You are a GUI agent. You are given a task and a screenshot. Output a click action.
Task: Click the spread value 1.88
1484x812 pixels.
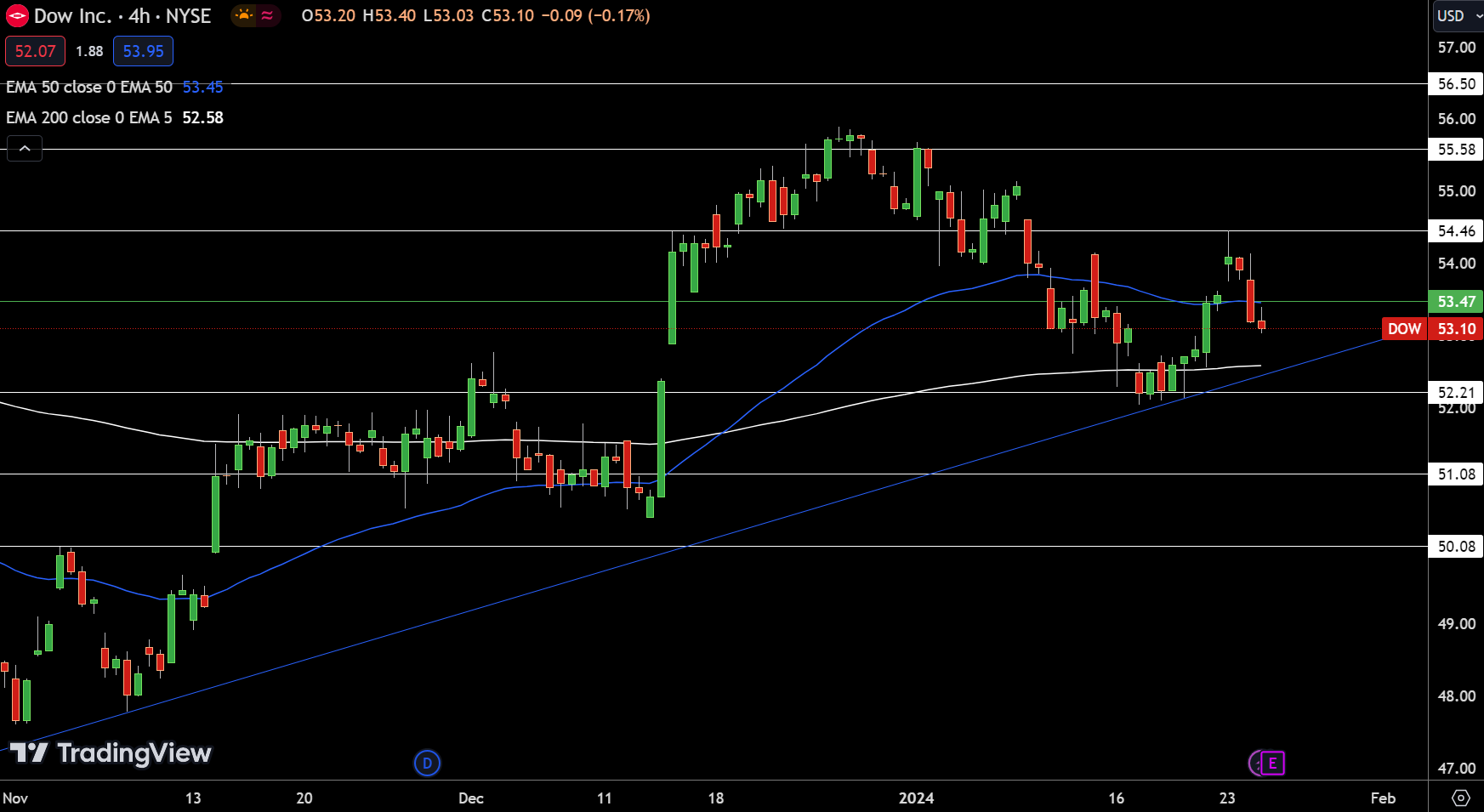coord(89,51)
